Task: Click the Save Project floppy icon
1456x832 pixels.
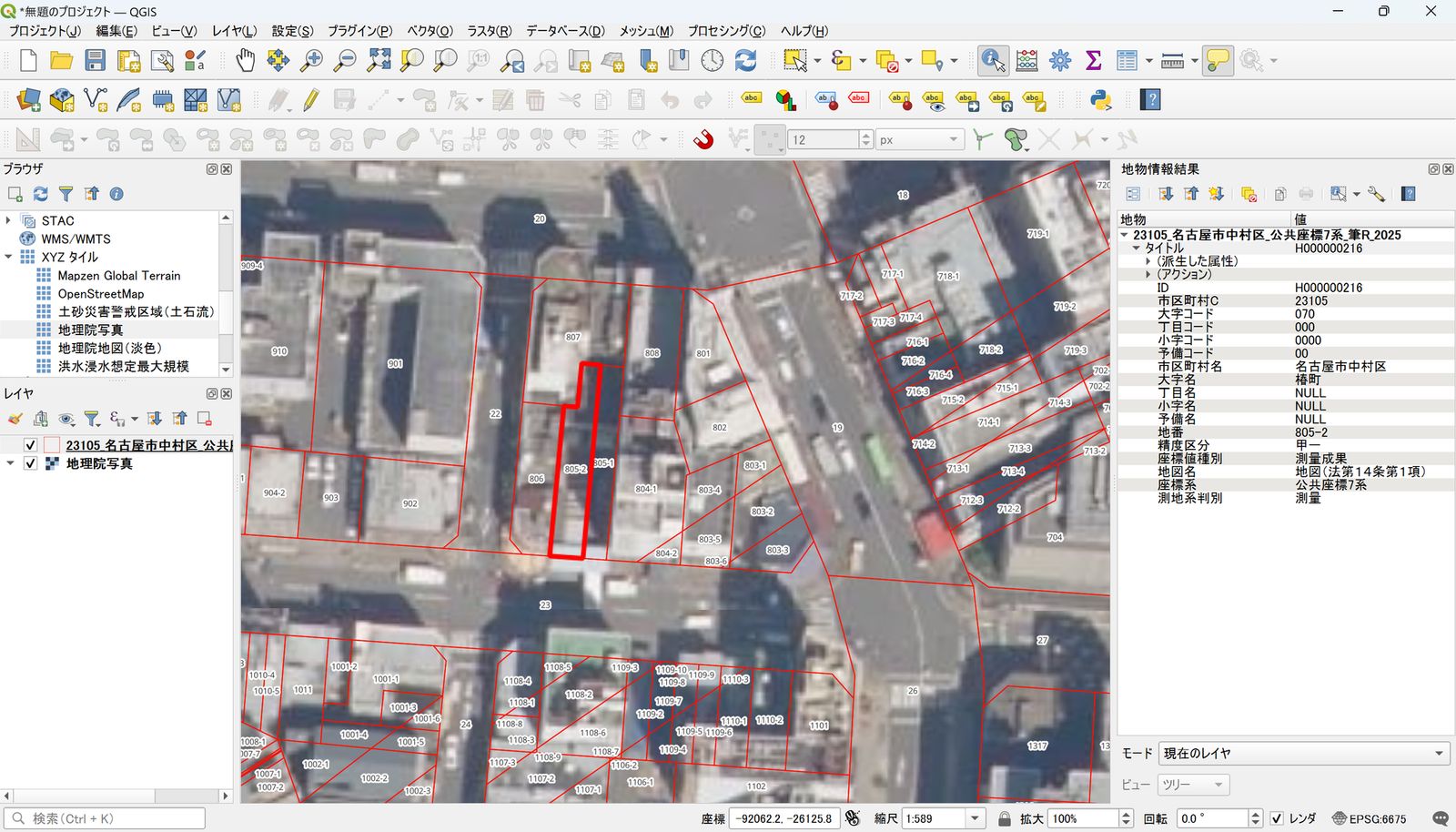Action: (x=95, y=61)
